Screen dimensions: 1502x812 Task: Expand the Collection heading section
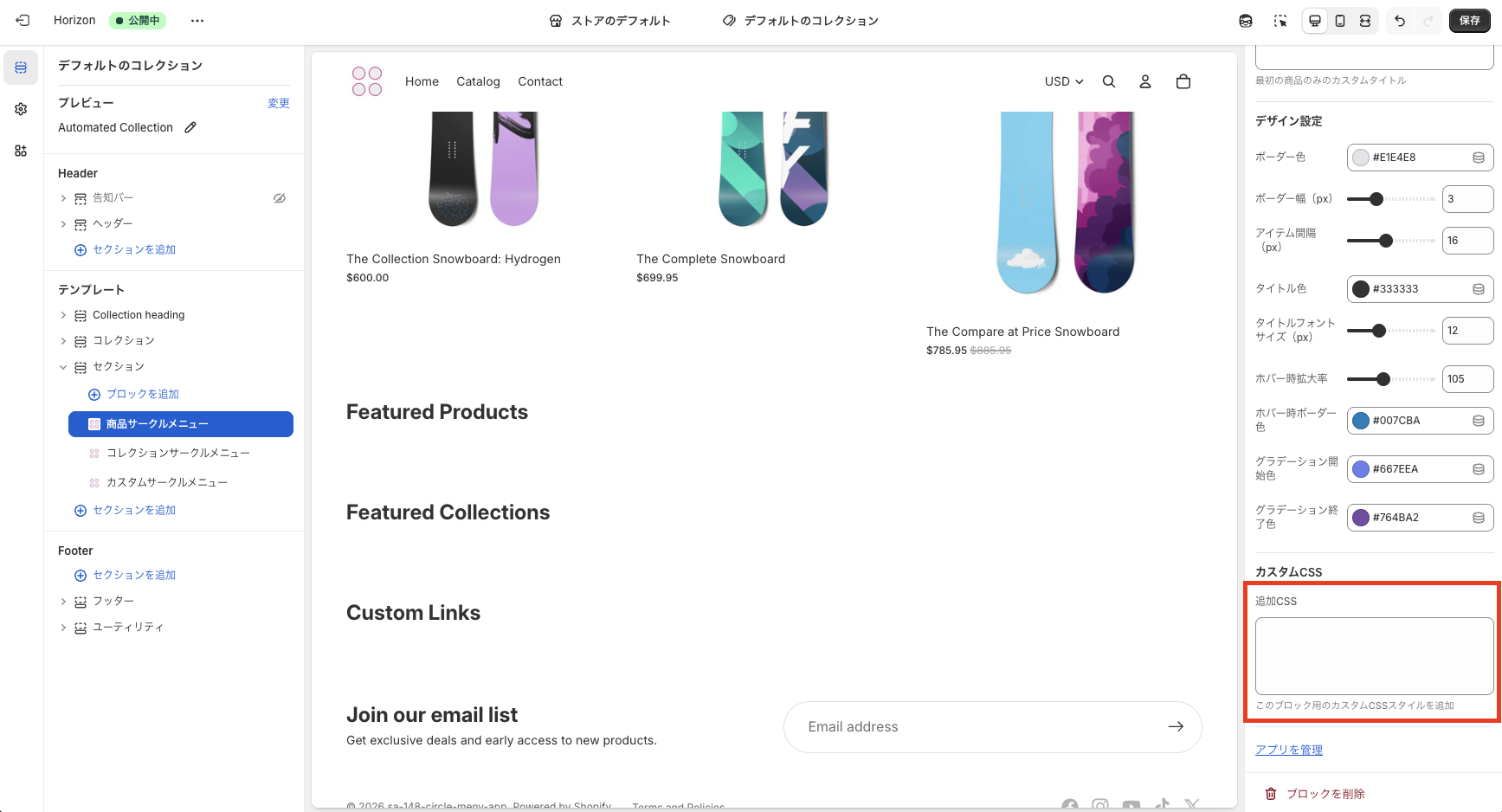(63, 315)
